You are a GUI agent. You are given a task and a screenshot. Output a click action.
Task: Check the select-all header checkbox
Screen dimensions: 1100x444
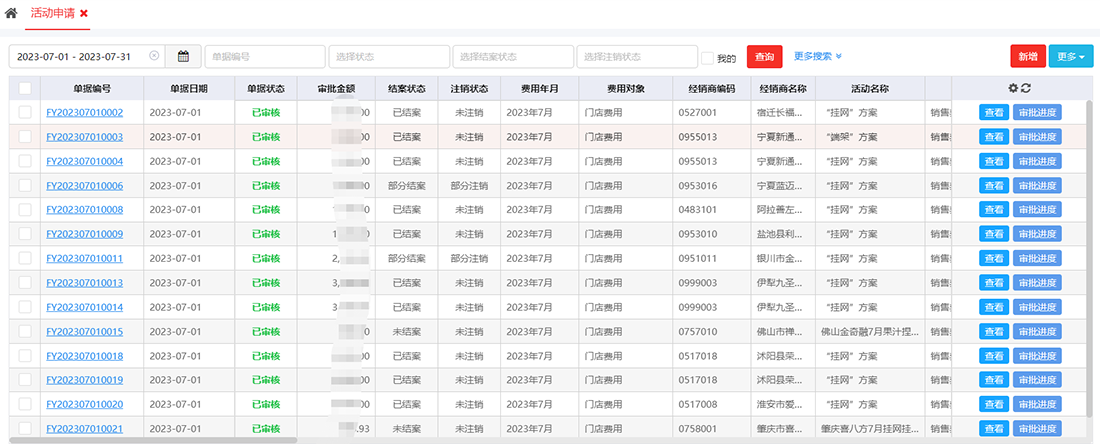25,88
